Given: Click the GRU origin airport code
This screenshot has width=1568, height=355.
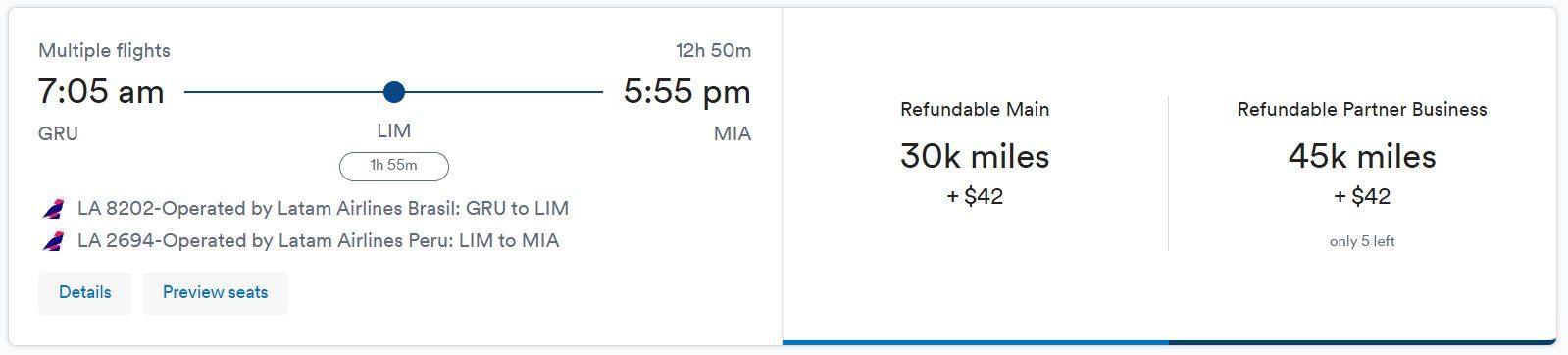Looking at the screenshot, I should tap(58, 134).
